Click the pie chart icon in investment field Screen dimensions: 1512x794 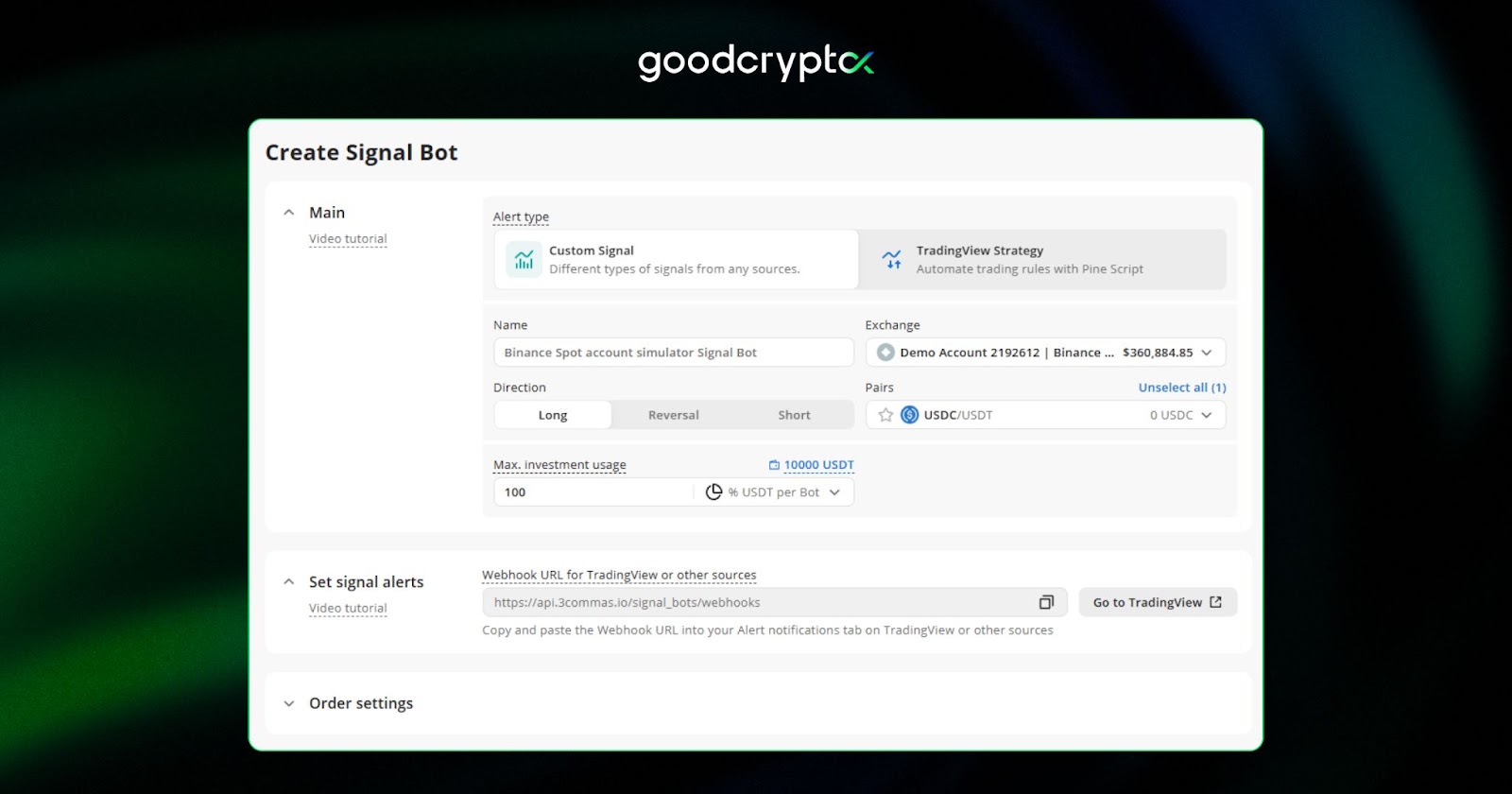coord(713,492)
